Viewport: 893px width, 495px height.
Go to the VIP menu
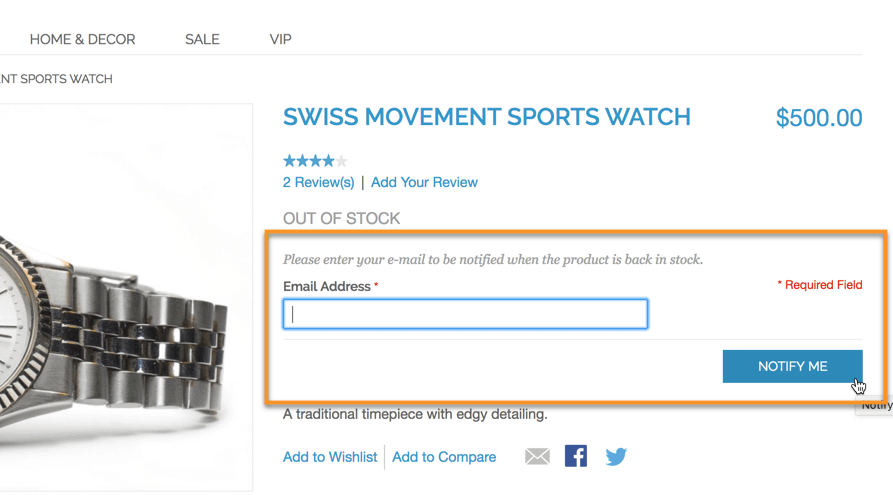tap(280, 39)
